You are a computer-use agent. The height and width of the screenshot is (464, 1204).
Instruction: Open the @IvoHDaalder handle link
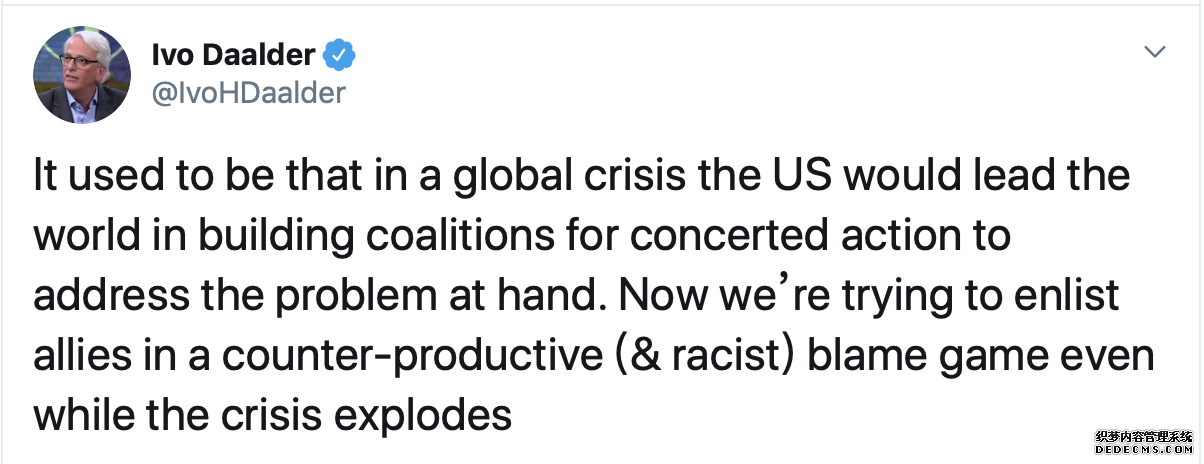[248, 93]
